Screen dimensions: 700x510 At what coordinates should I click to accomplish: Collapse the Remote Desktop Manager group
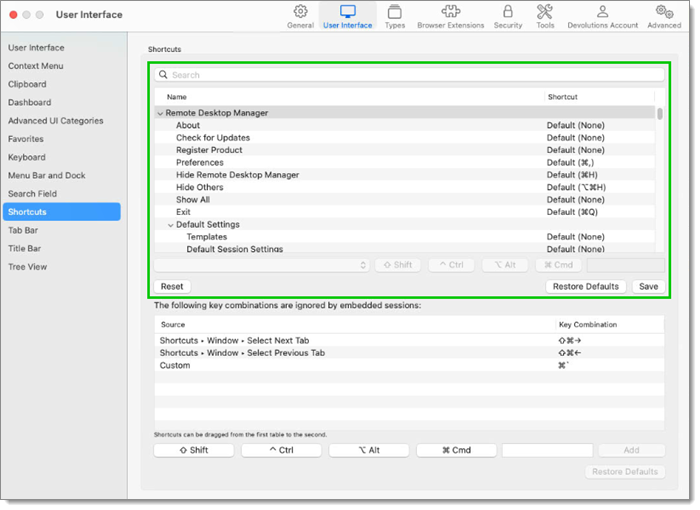coord(160,113)
